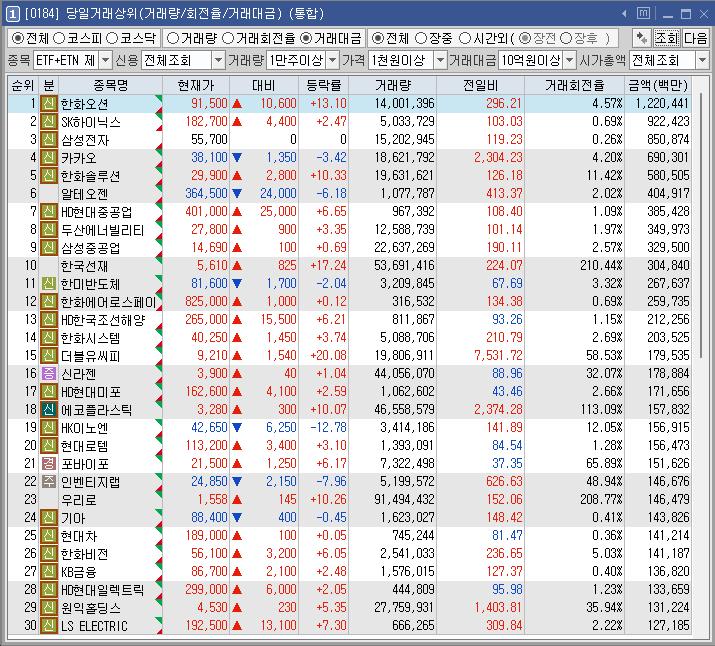Click the up arrow icon in 한화오션 row
This screenshot has width=715, height=646.
click(x=237, y=104)
